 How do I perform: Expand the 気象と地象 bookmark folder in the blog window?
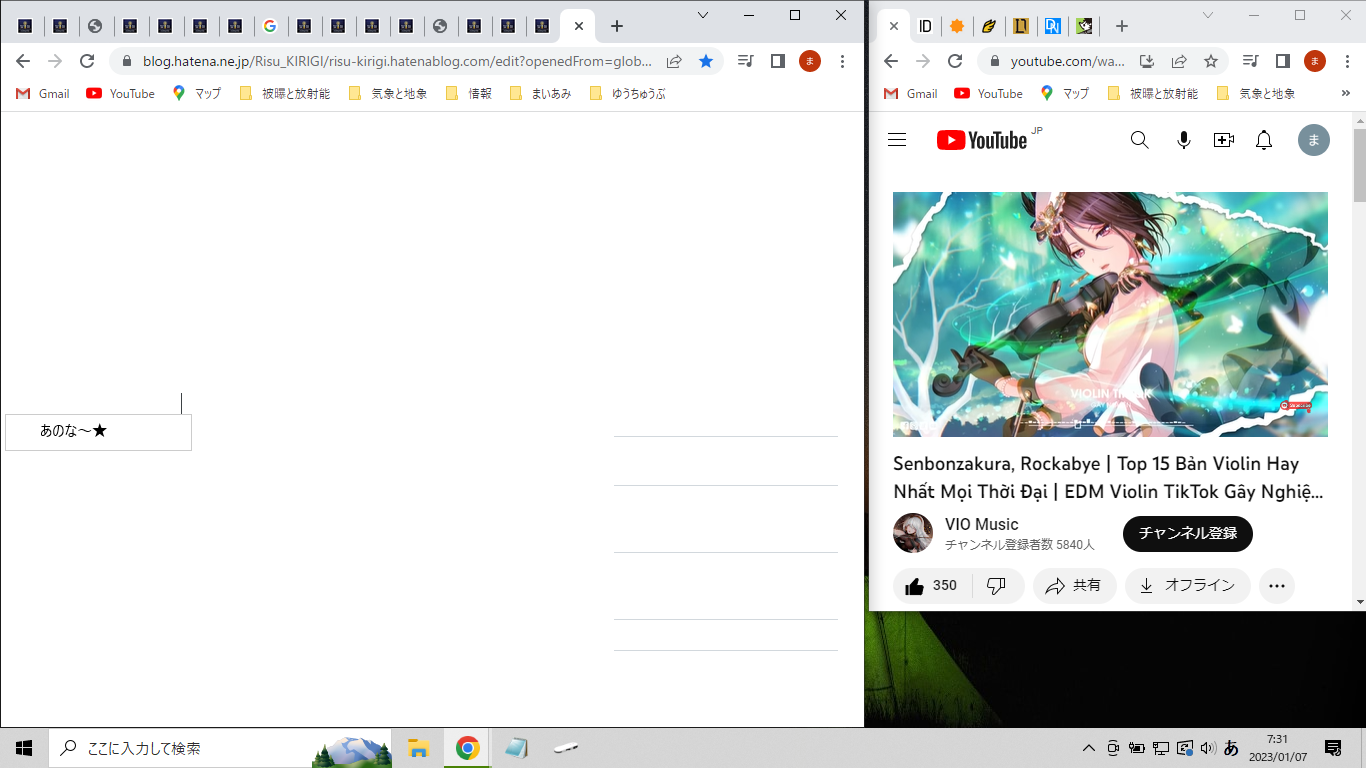point(388,93)
